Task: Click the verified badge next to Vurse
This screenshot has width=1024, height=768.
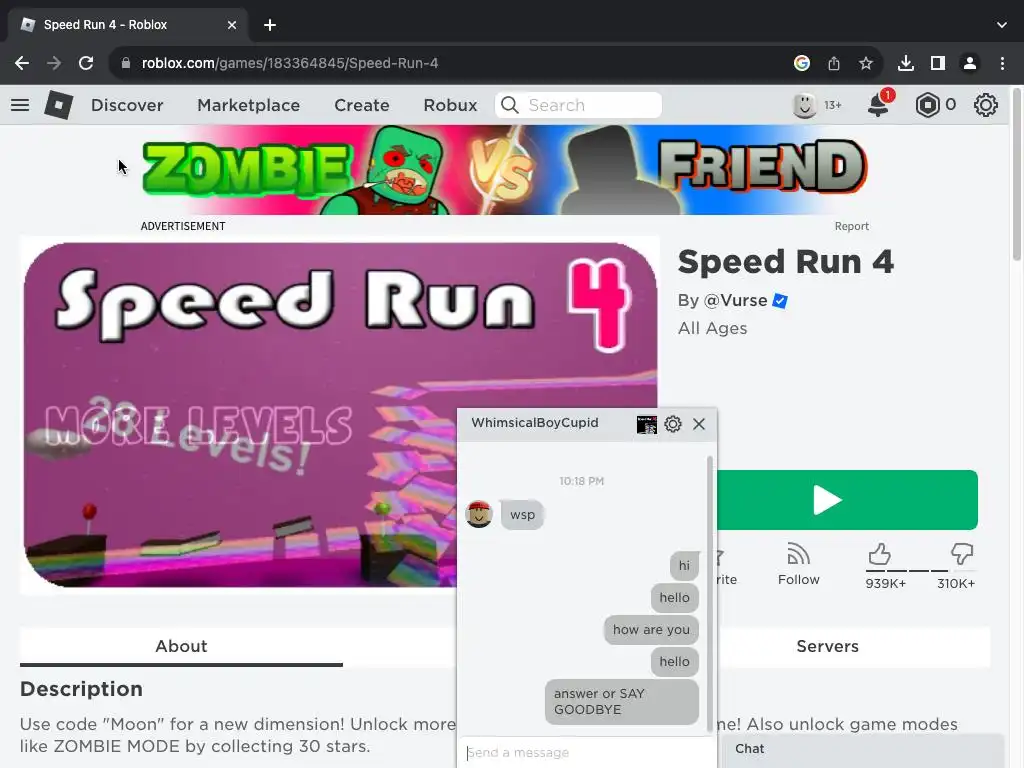Action: 780,301
